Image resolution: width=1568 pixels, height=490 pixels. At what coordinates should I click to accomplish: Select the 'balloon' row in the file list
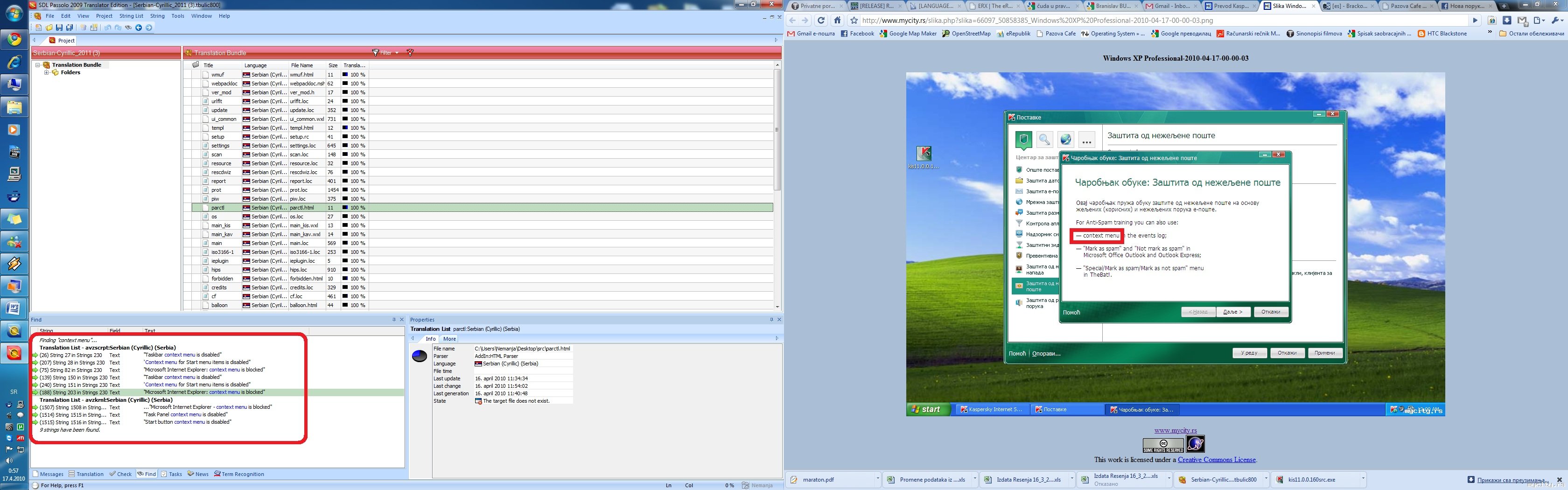click(x=482, y=305)
